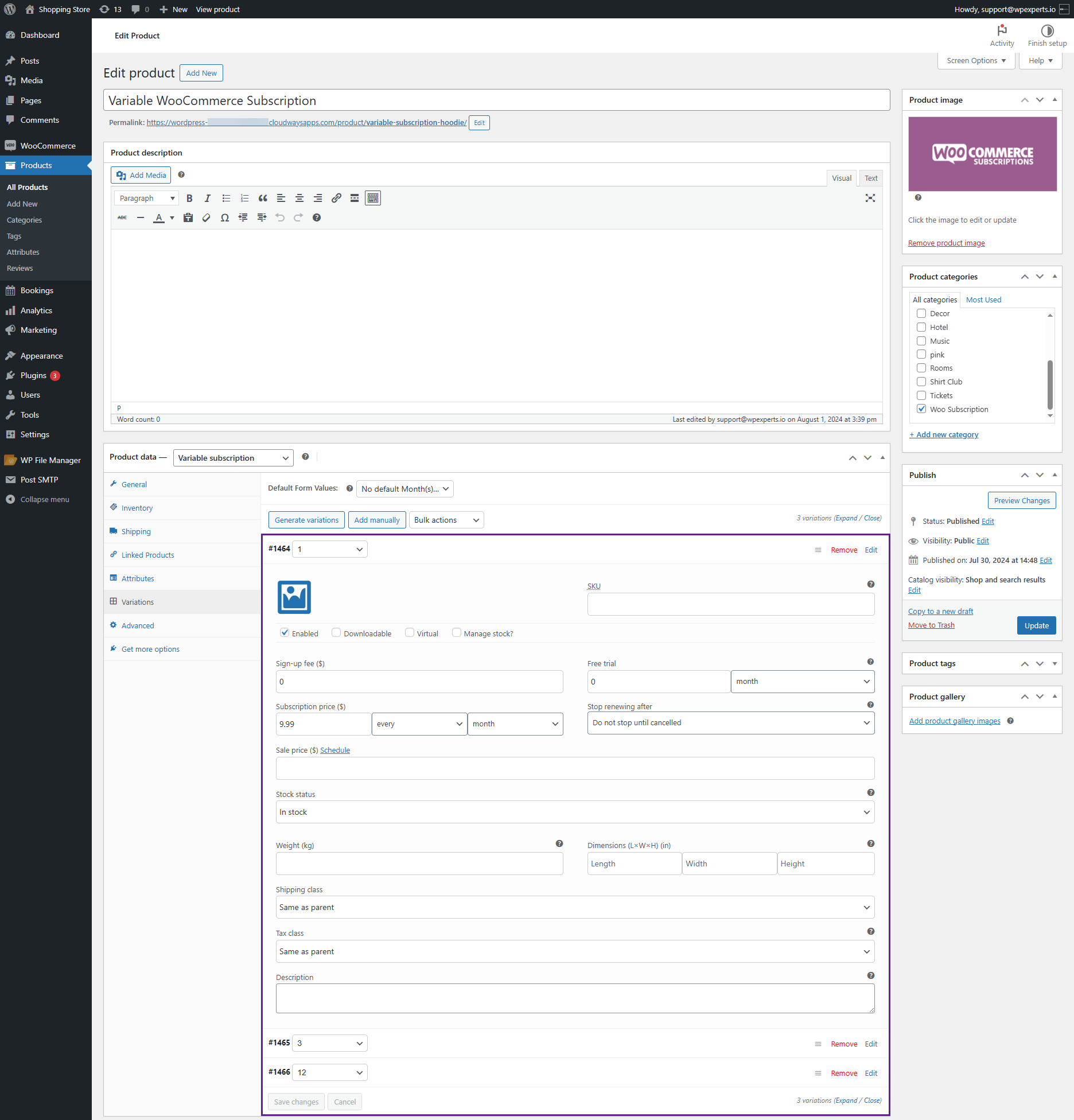Align text right in editor
Screen dimensions: 1074x1120
click(318, 198)
